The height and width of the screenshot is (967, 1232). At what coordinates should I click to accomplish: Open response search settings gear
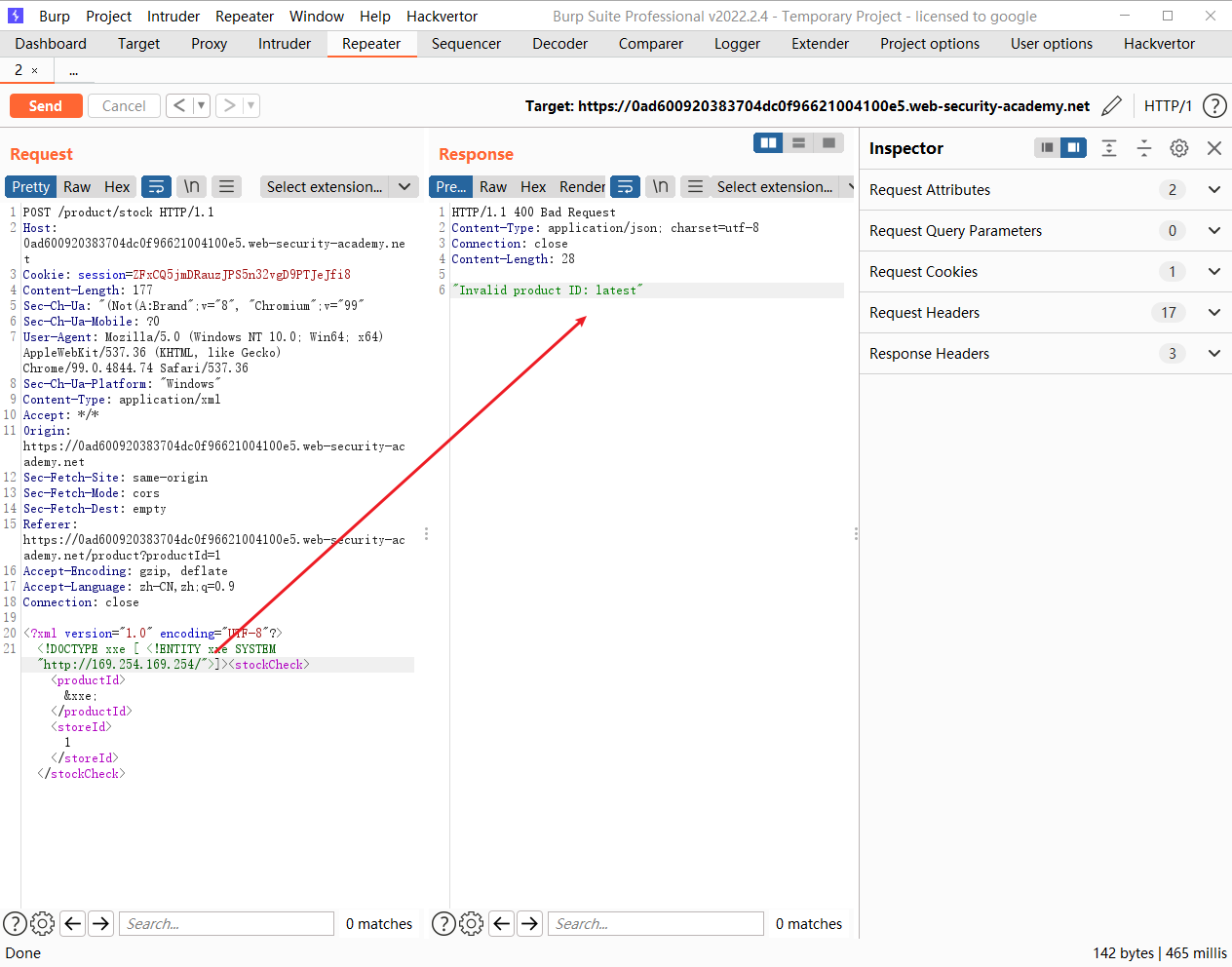pyautogui.click(x=471, y=923)
